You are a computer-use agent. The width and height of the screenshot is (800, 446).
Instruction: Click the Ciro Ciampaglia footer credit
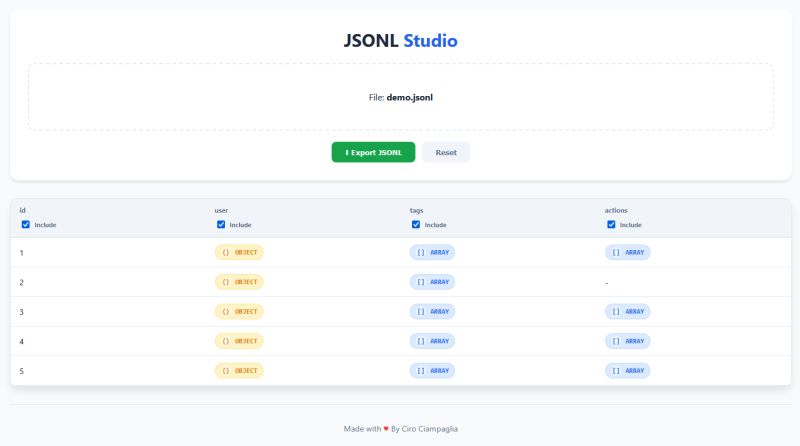click(x=430, y=429)
